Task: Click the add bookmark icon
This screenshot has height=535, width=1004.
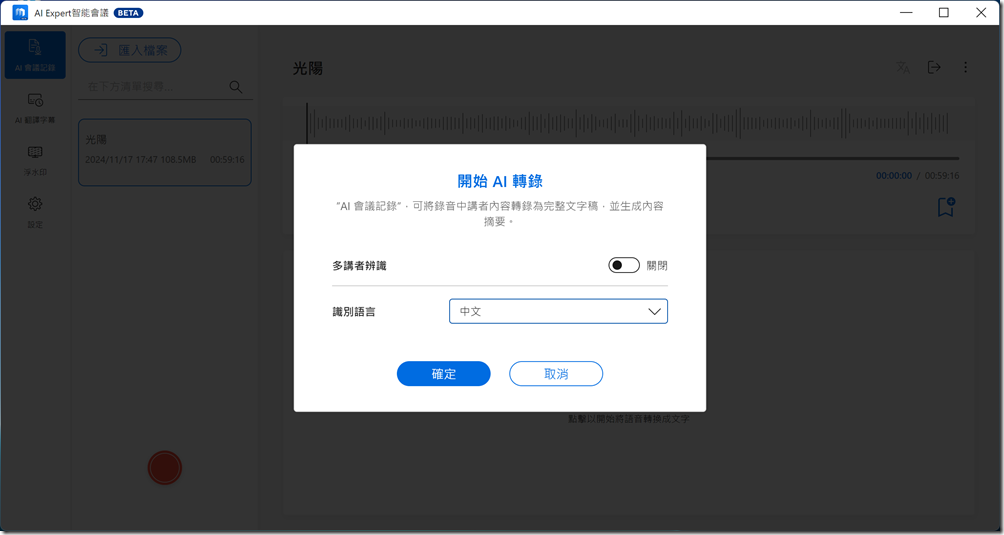Action: (x=946, y=207)
